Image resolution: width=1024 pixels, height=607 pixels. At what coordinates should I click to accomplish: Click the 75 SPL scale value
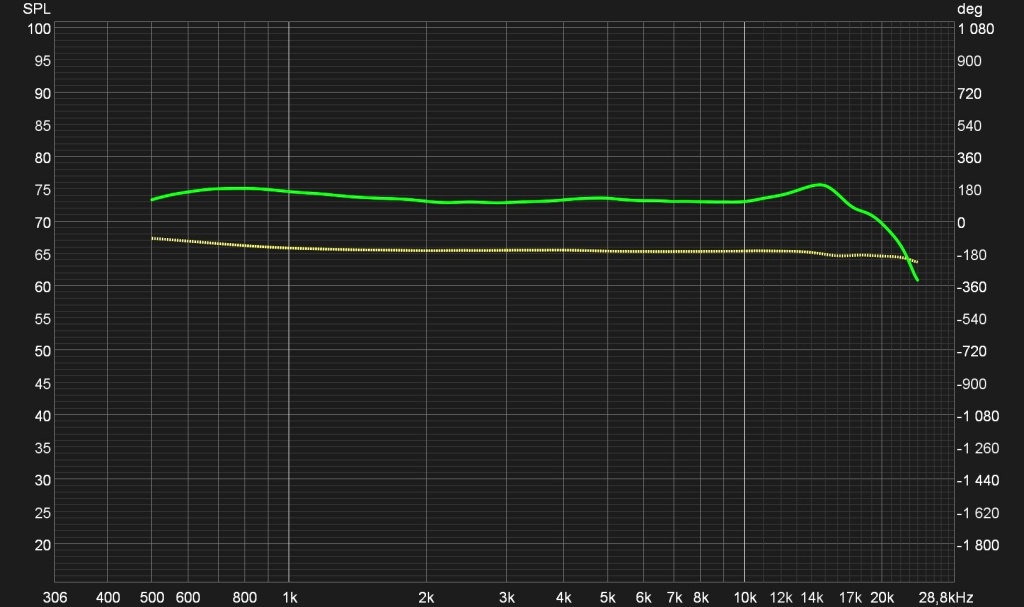point(42,190)
